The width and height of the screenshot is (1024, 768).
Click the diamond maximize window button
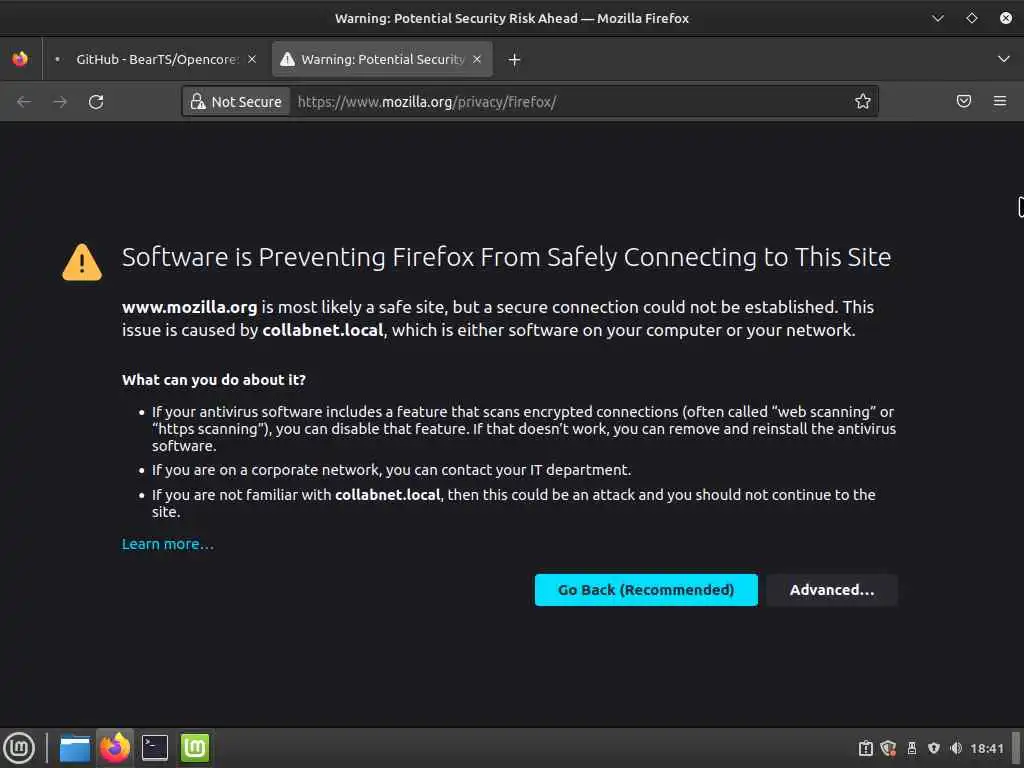[972, 18]
